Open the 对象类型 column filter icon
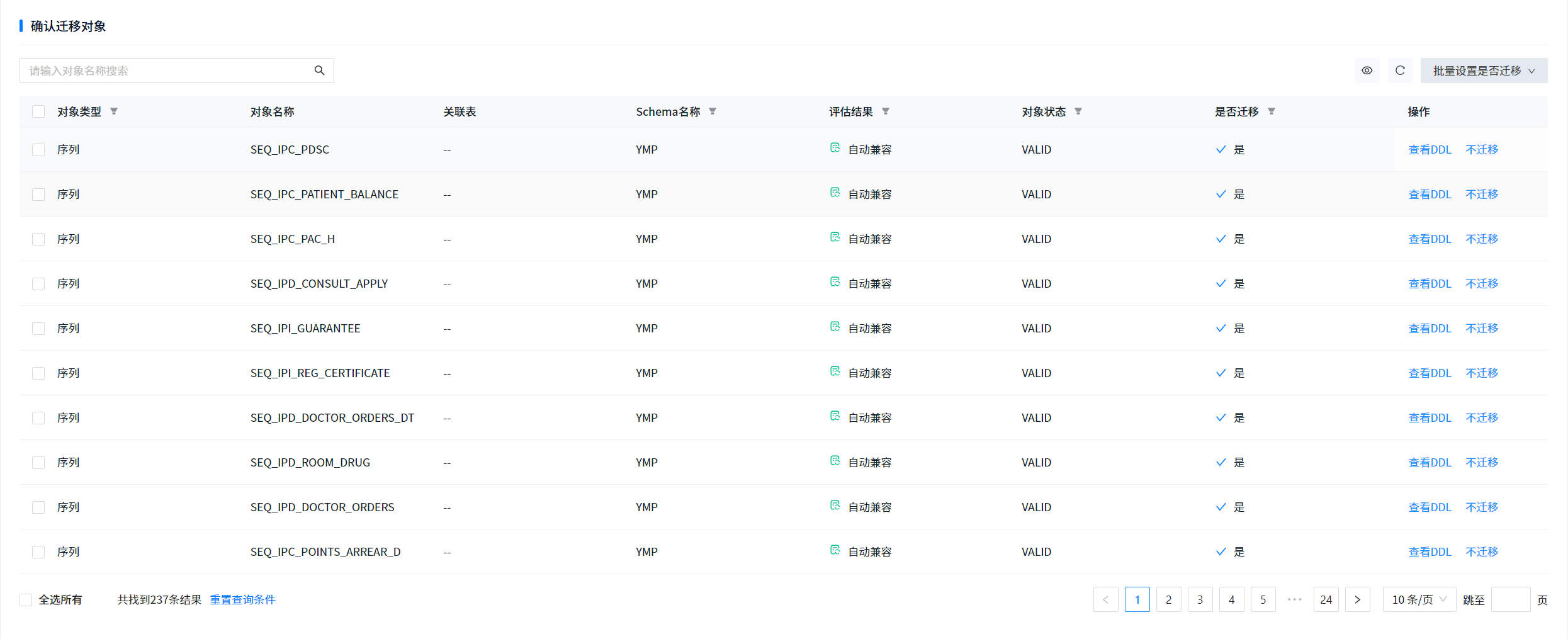The image size is (1568, 639). click(114, 111)
